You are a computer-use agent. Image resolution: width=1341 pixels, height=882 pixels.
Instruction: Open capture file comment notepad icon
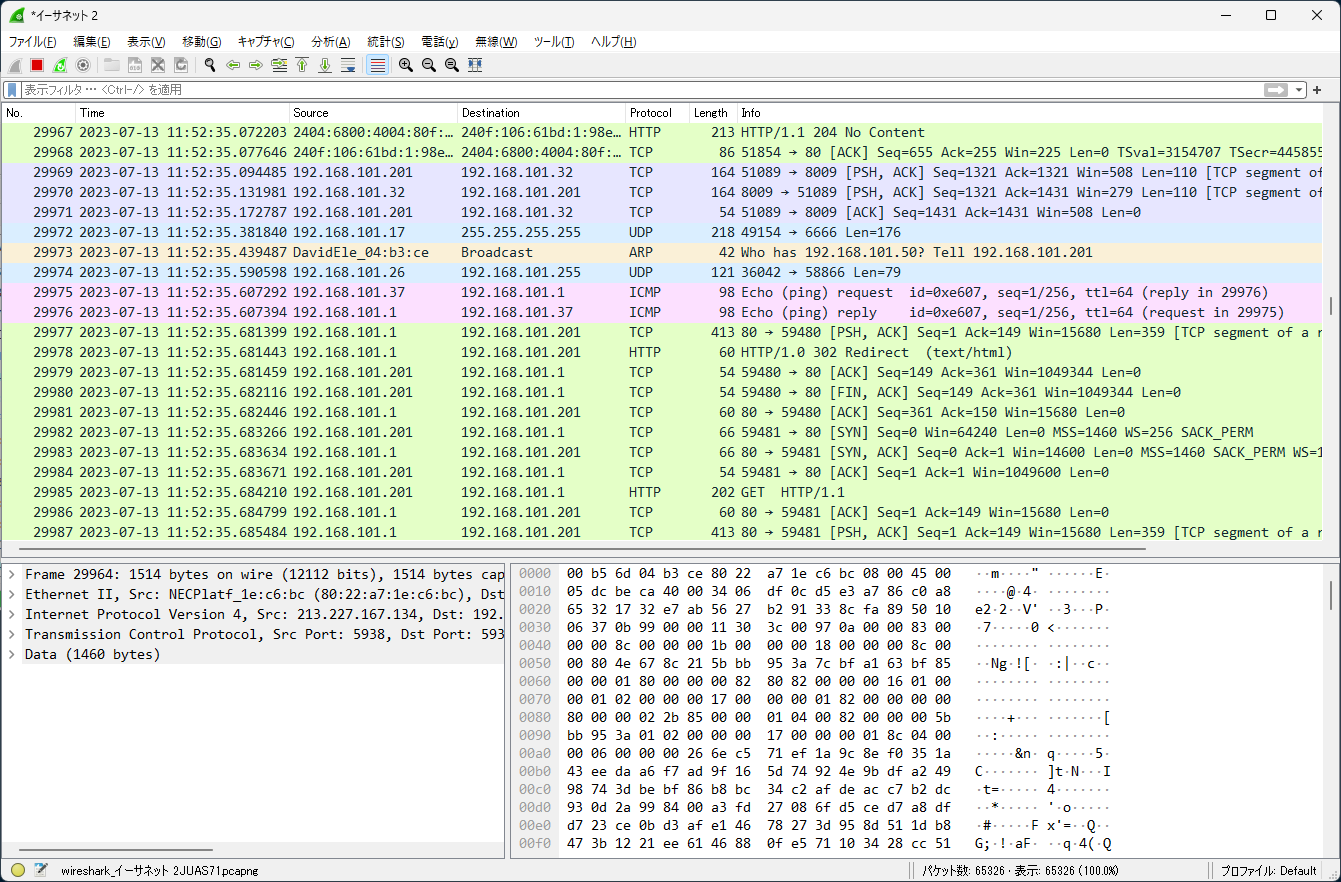tap(41, 870)
